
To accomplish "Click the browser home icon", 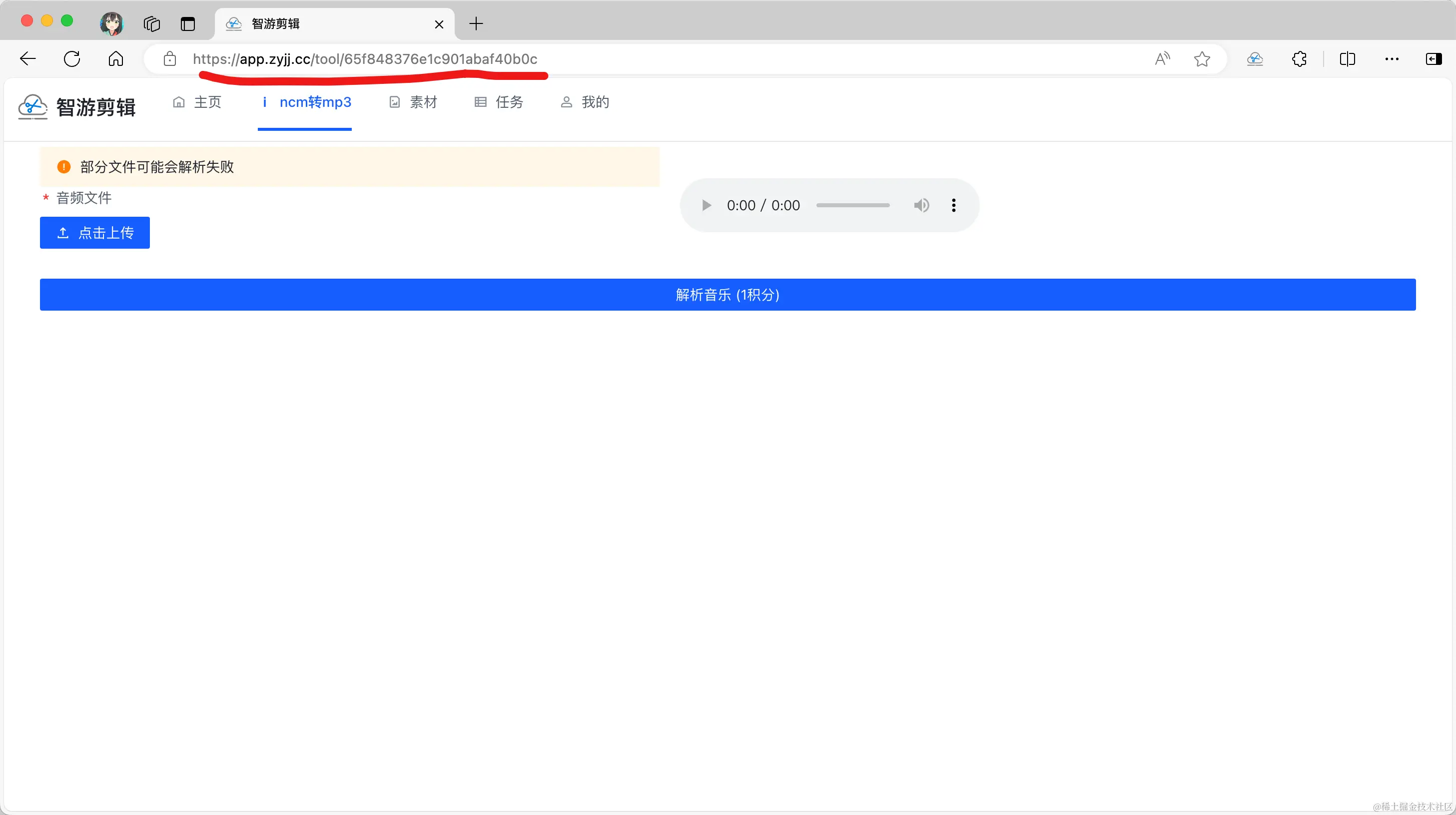I will 116,59.
